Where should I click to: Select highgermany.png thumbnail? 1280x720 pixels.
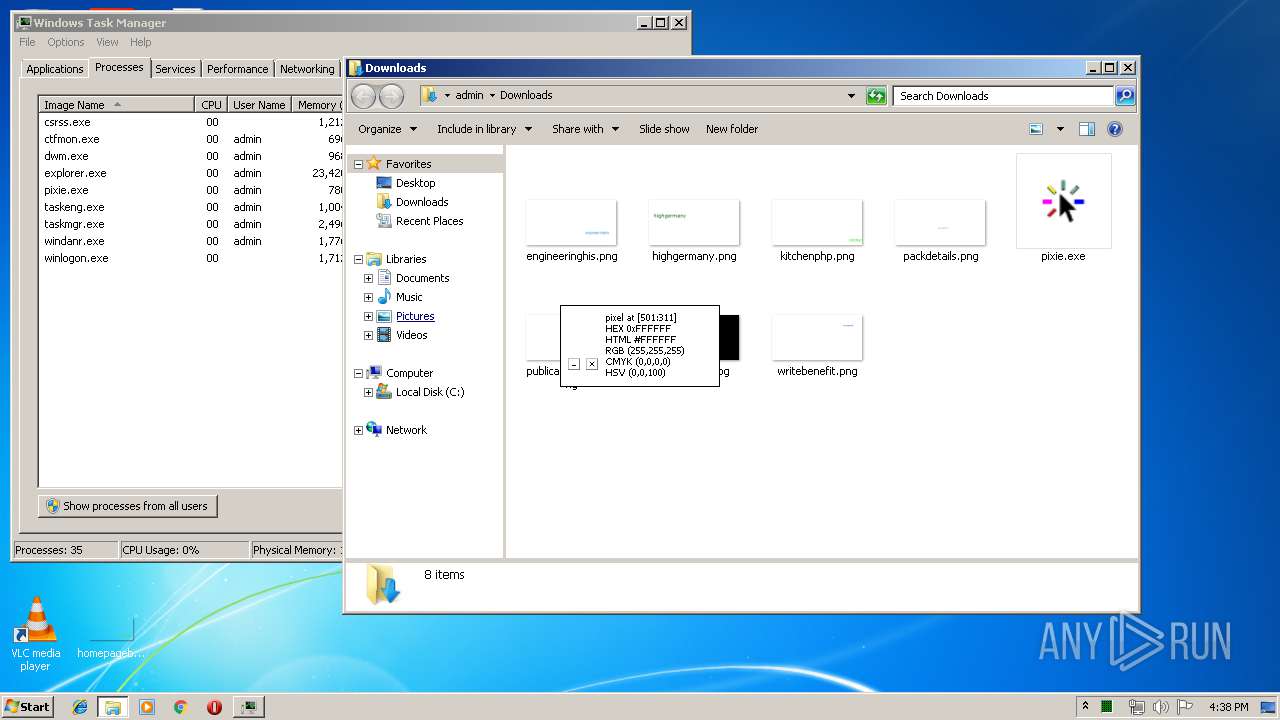694,222
